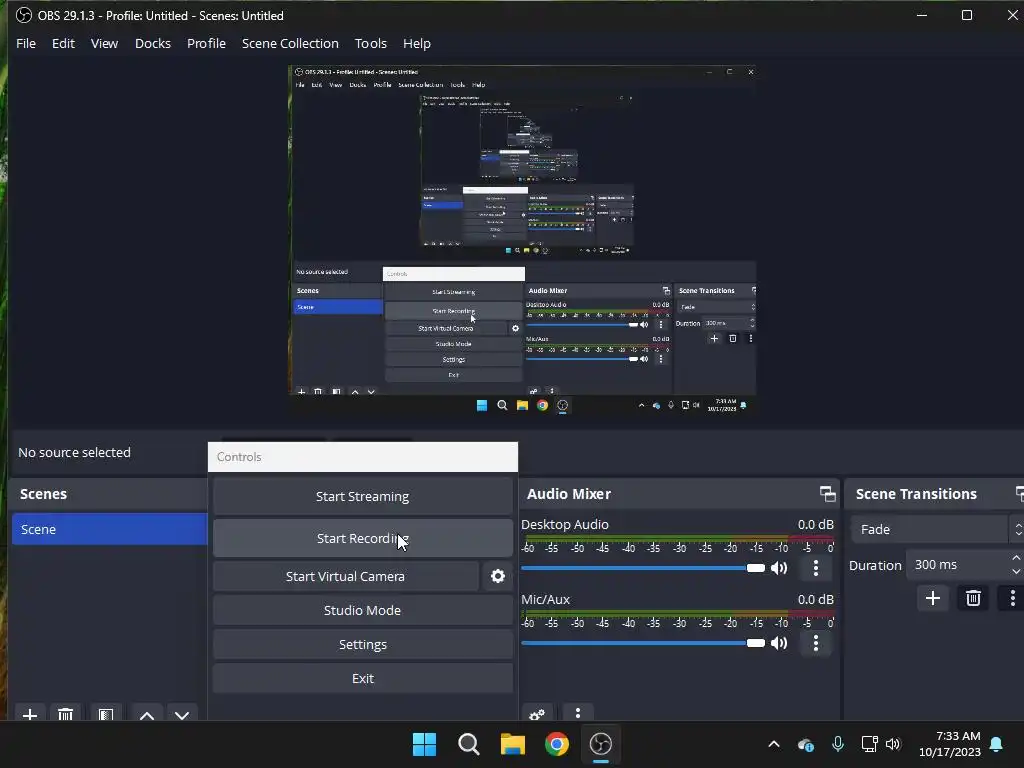Click the Controls dock title bar

362,456
